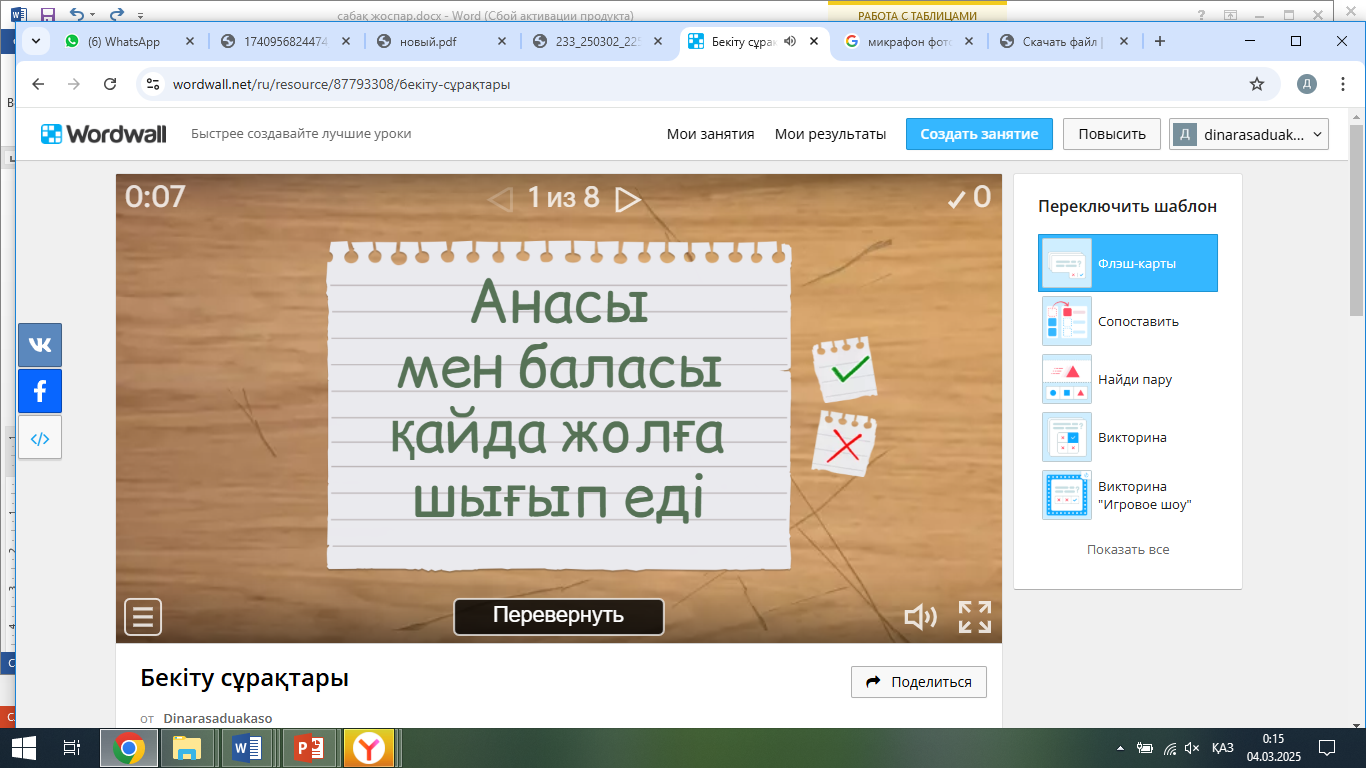The image size is (1366, 768).
Task: Choose the Викторина template
Action: 1128,437
